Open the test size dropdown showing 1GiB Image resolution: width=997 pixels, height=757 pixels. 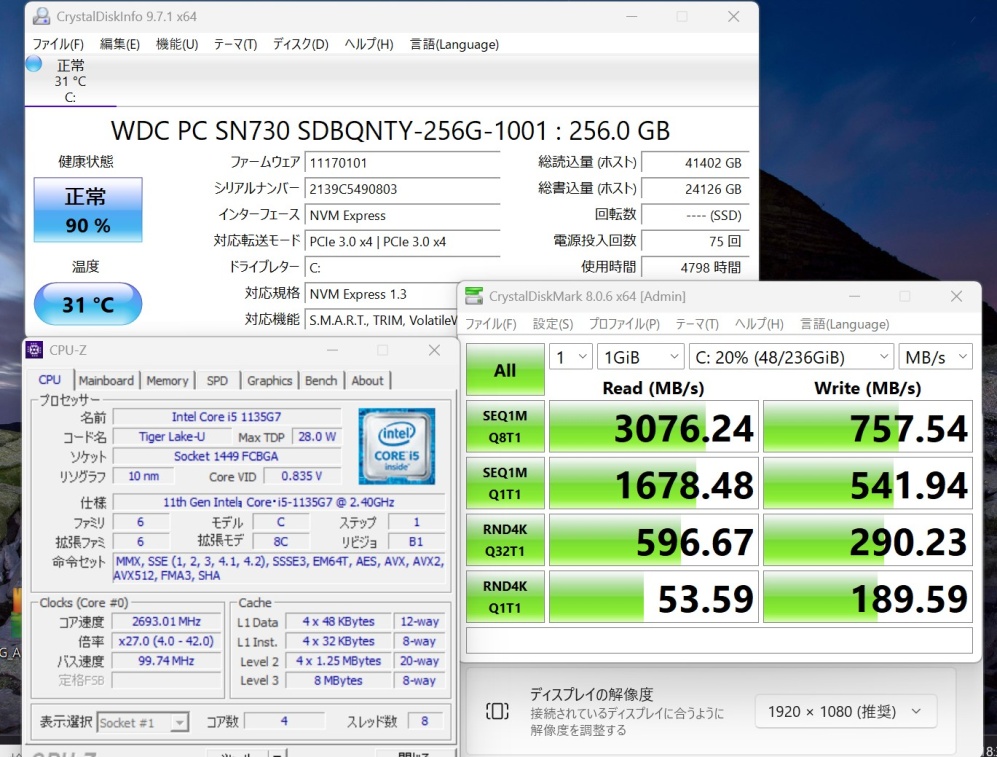coord(640,357)
